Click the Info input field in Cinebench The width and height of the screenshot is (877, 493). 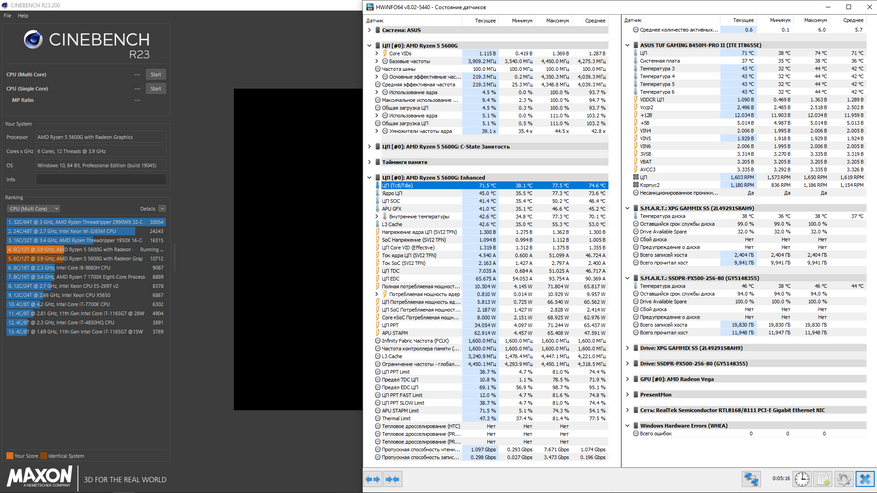pyautogui.click(x=101, y=180)
